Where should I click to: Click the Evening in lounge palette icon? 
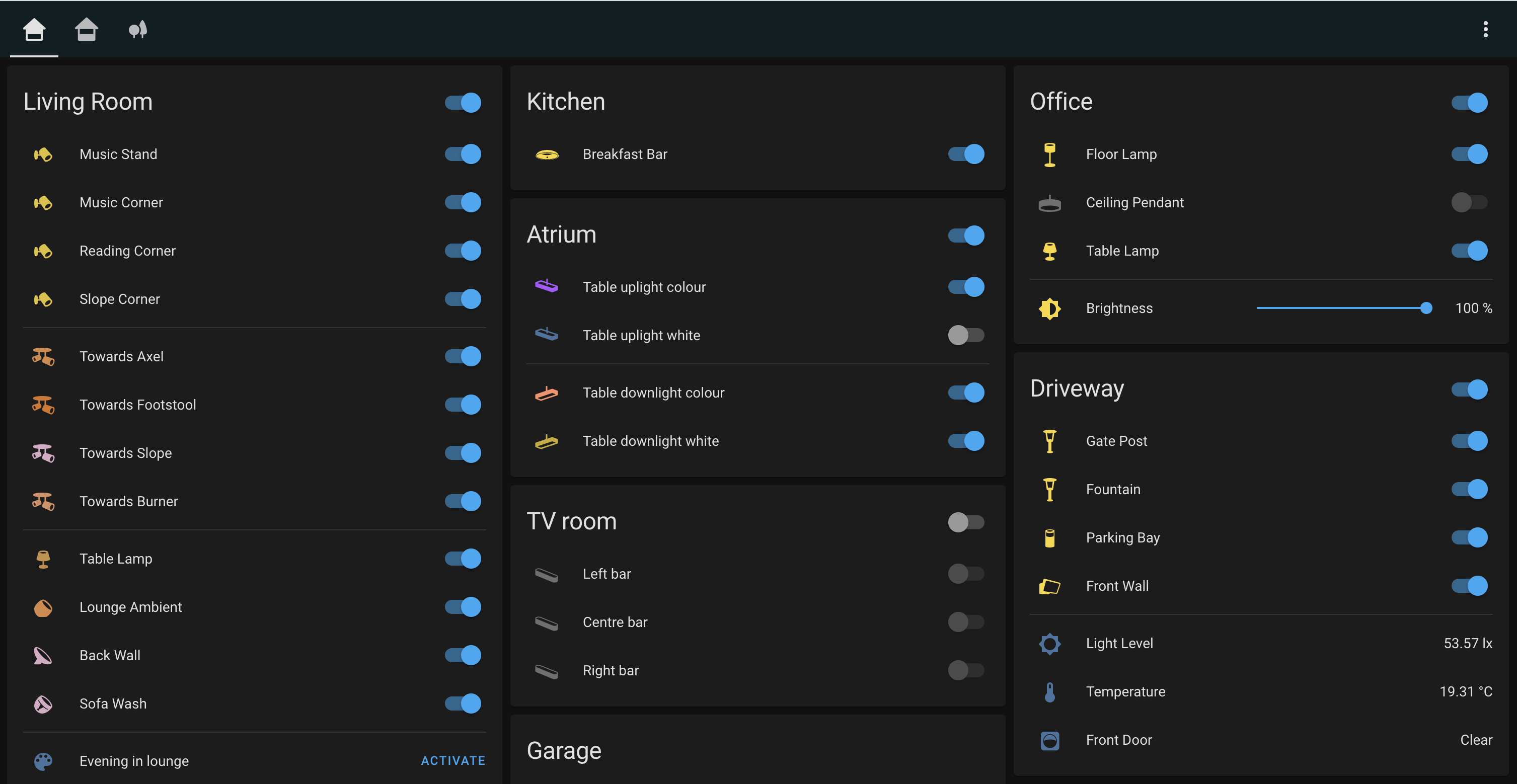pos(43,761)
